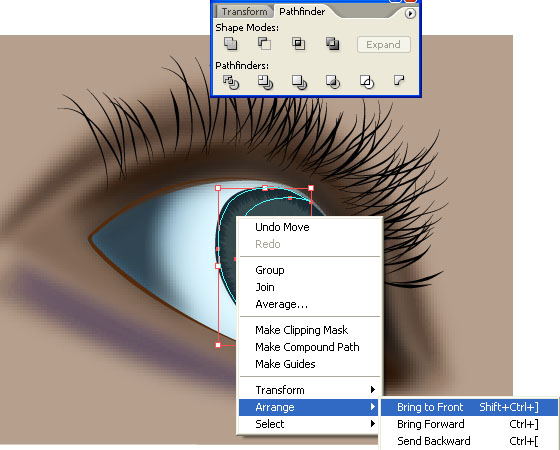Select Join in the context menu
Image resolution: width=560 pixels, height=450 pixels.
click(x=309, y=287)
